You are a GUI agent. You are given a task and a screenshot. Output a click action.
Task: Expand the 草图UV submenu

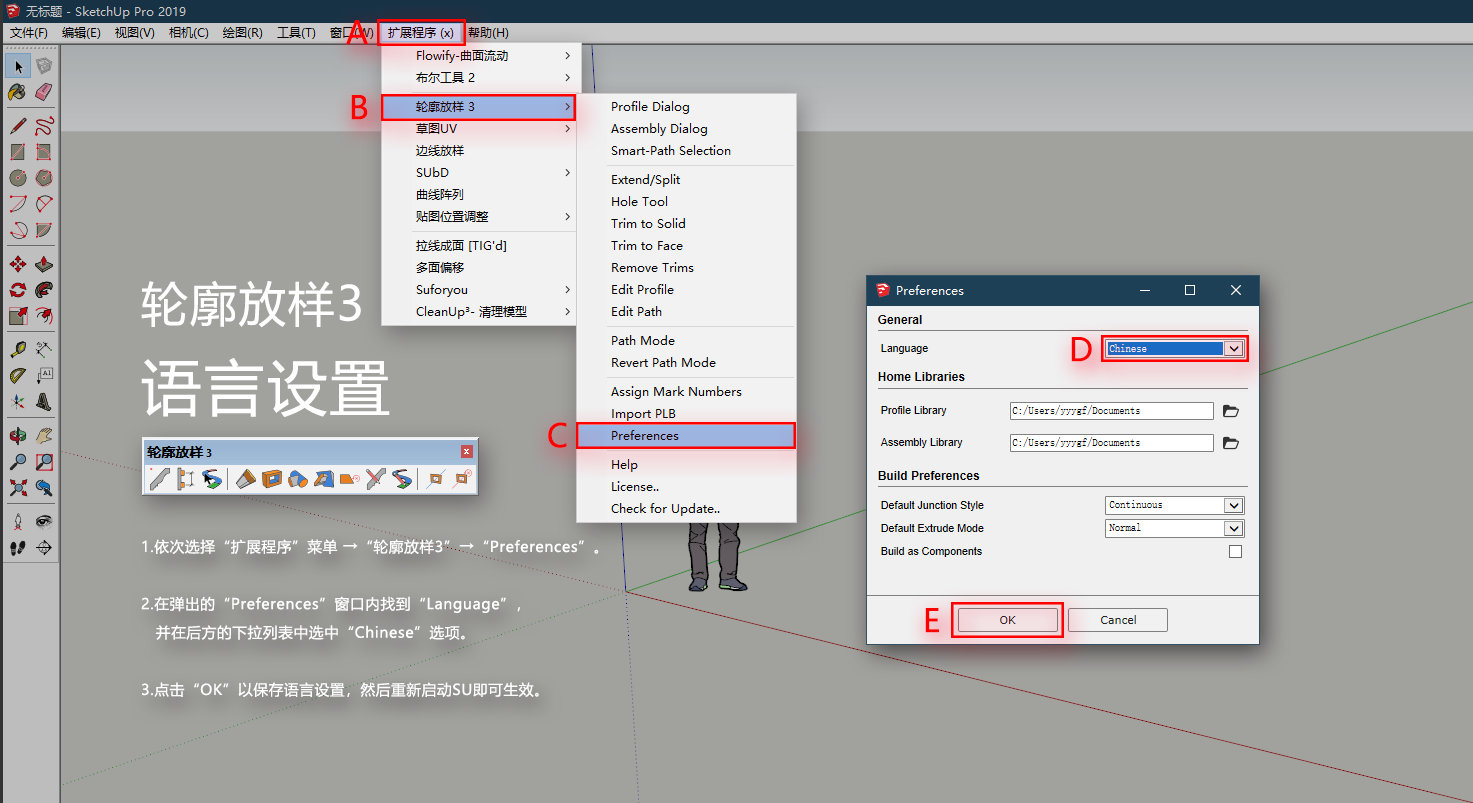pyautogui.click(x=479, y=129)
